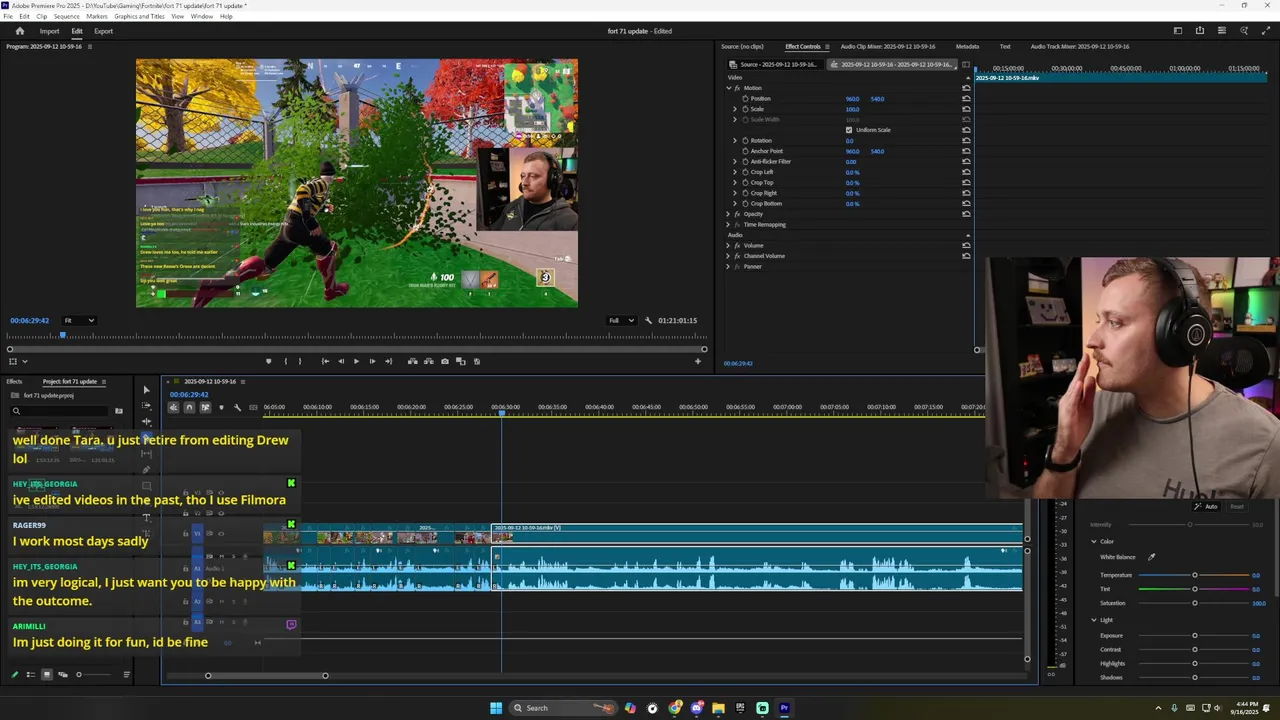
Task: Open Windows Start menu
Action: 496,708
